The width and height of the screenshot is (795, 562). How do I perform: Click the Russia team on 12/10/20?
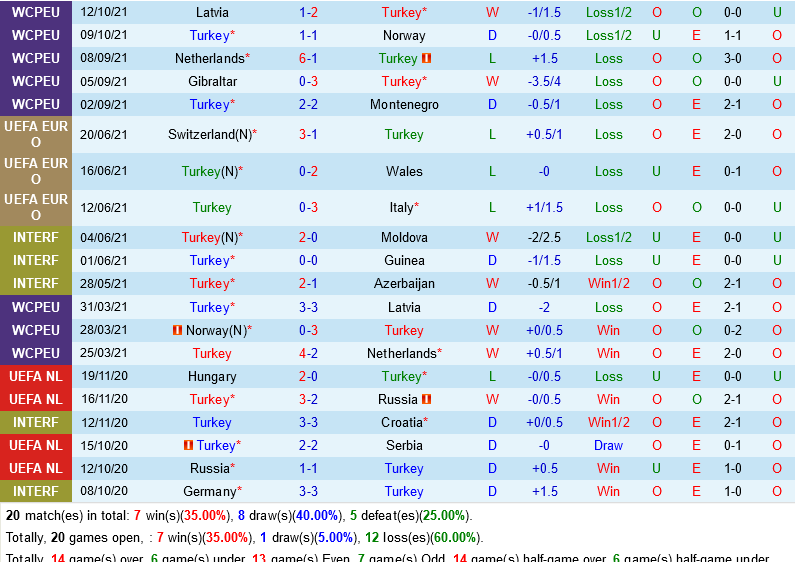click(209, 468)
